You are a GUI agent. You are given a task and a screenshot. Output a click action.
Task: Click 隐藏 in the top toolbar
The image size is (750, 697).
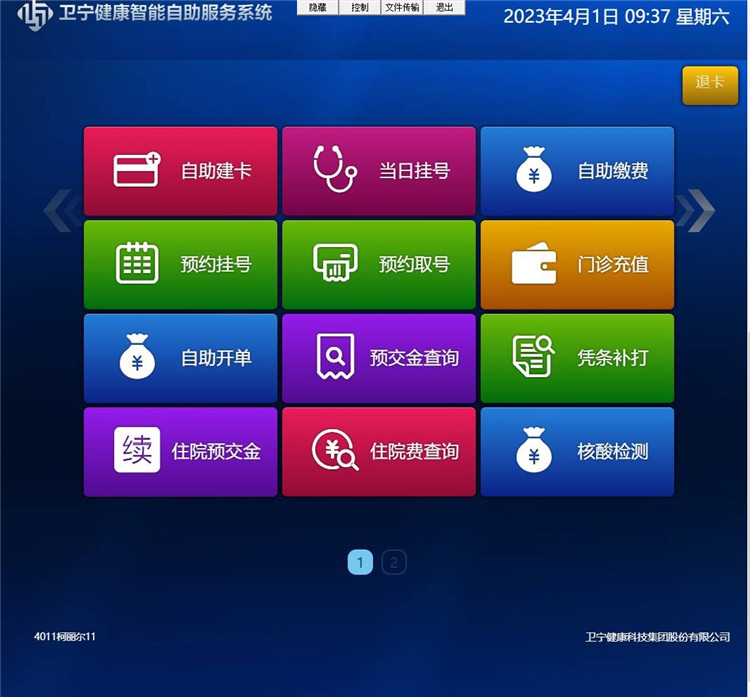coord(318,7)
